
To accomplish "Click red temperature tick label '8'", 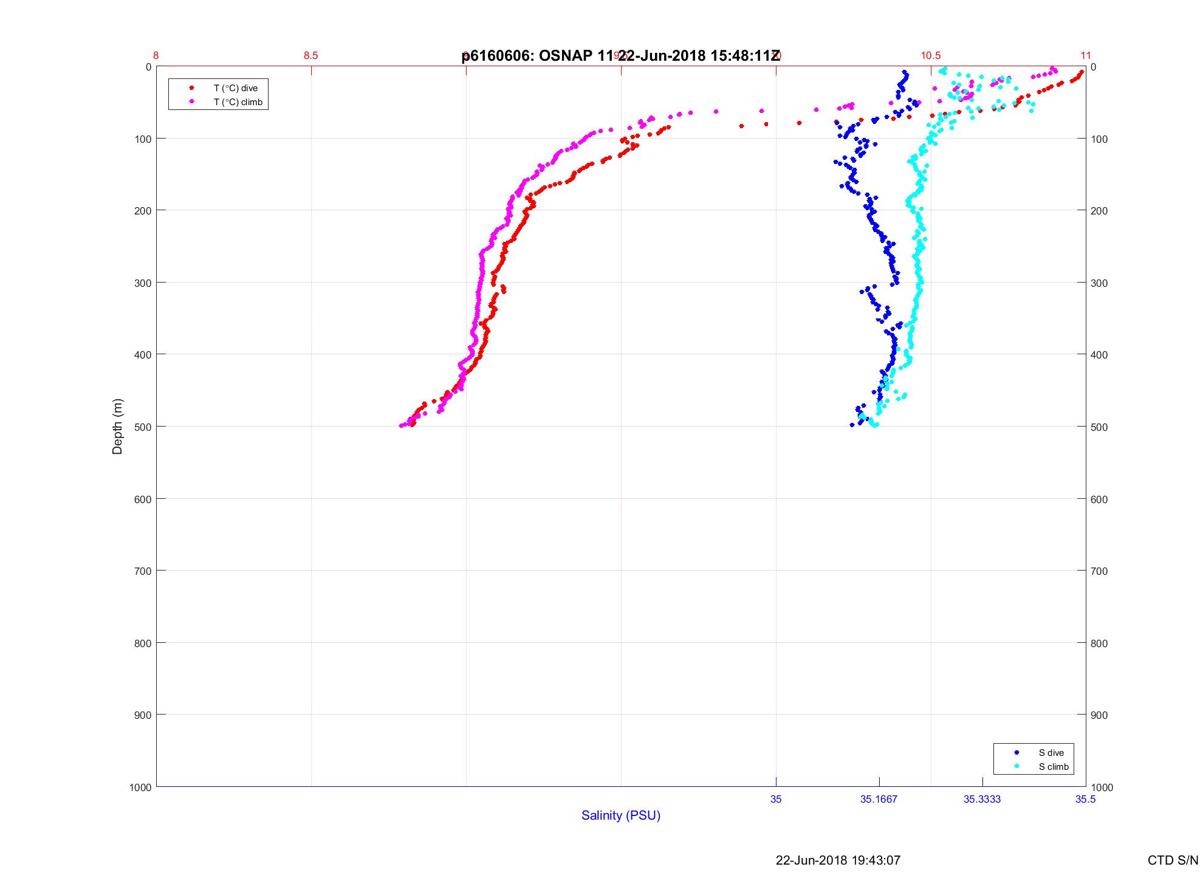I will [156, 55].
